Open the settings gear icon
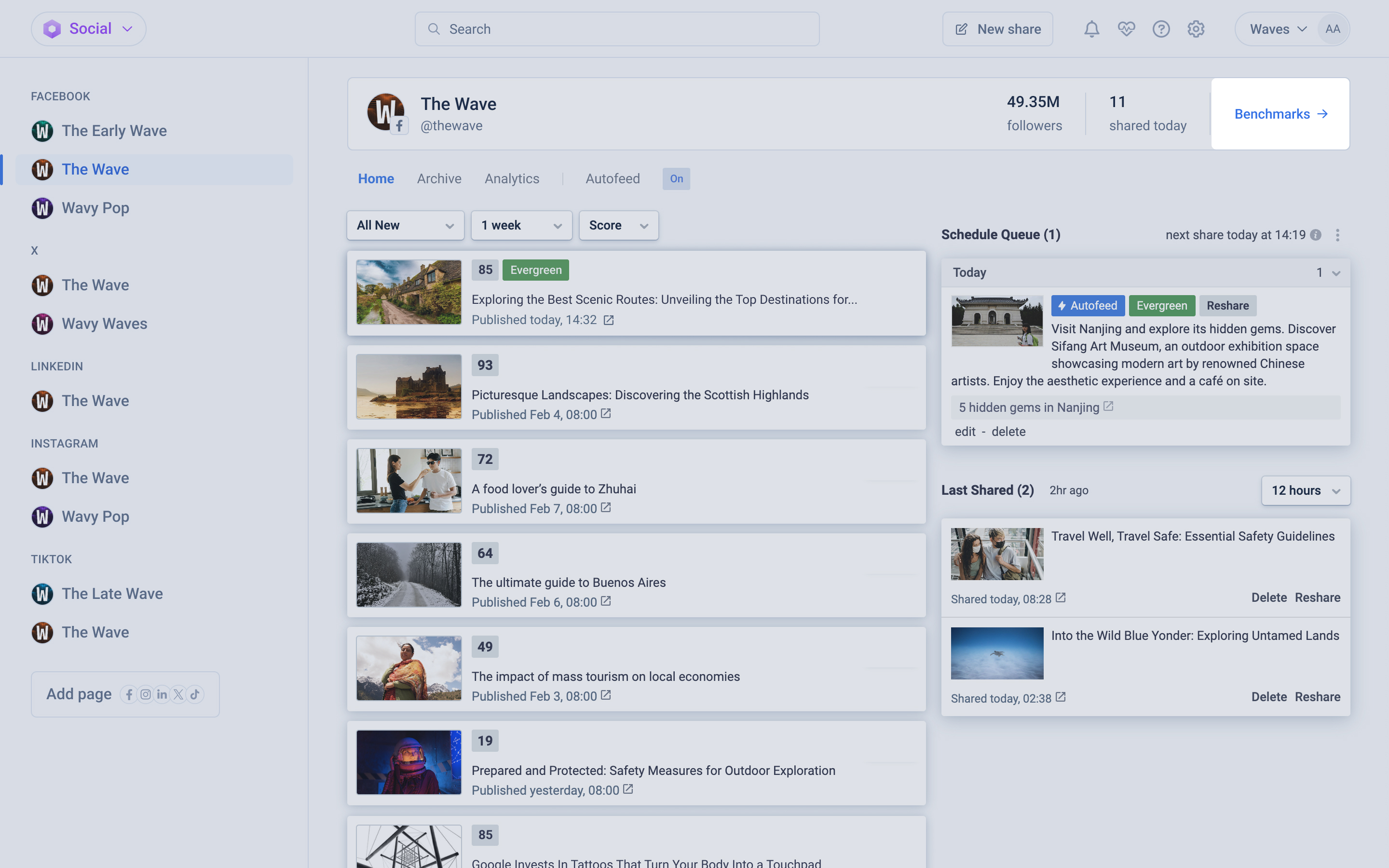Image resolution: width=1389 pixels, height=868 pixels. pos(1196,29)
